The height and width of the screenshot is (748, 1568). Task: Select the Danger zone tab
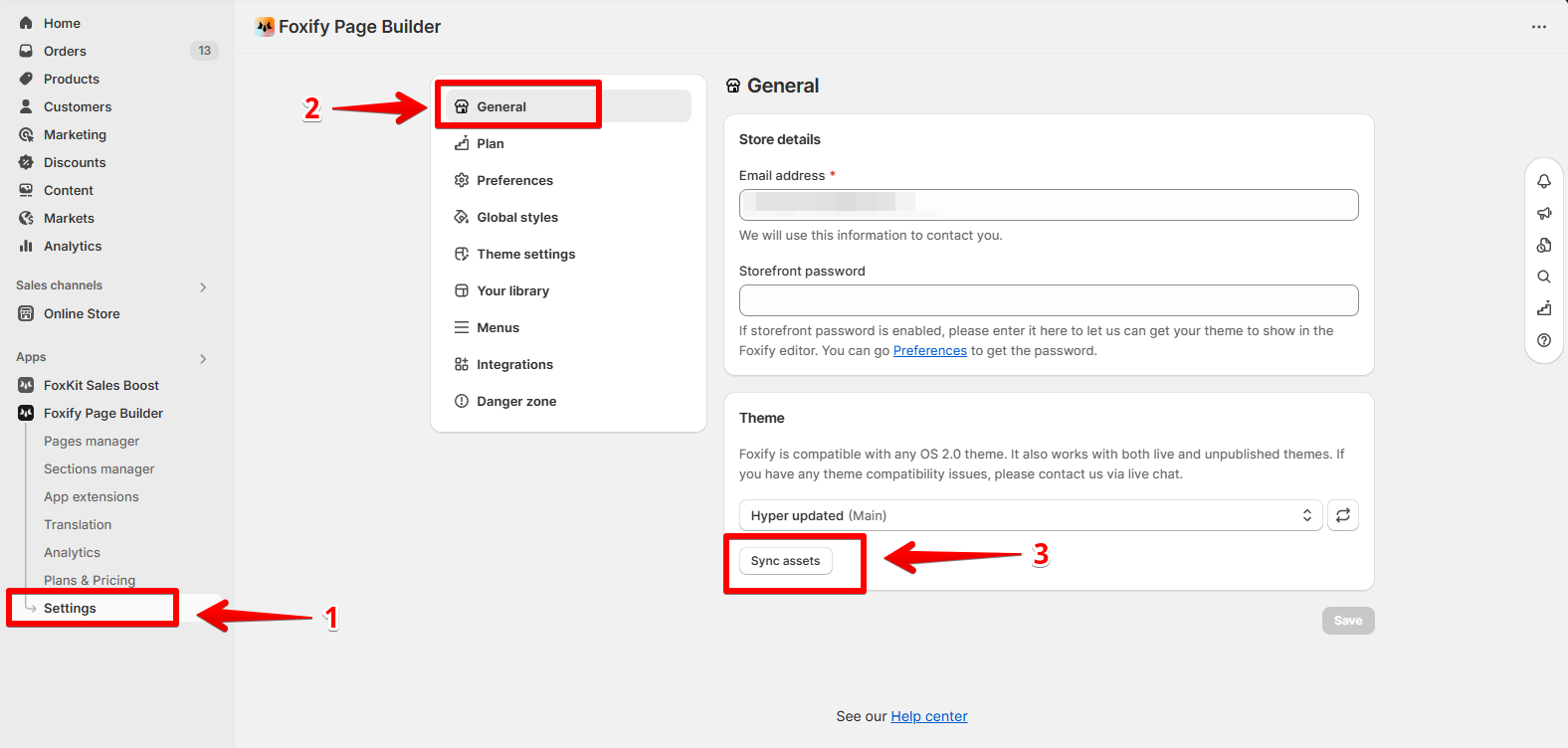tap(568, 401)
